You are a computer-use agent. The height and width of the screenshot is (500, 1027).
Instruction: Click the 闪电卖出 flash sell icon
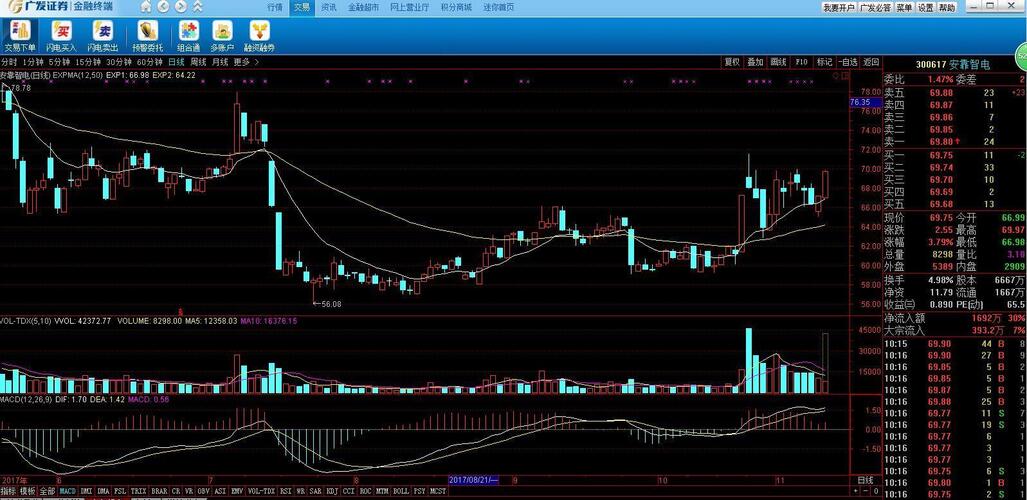point(102,36)
